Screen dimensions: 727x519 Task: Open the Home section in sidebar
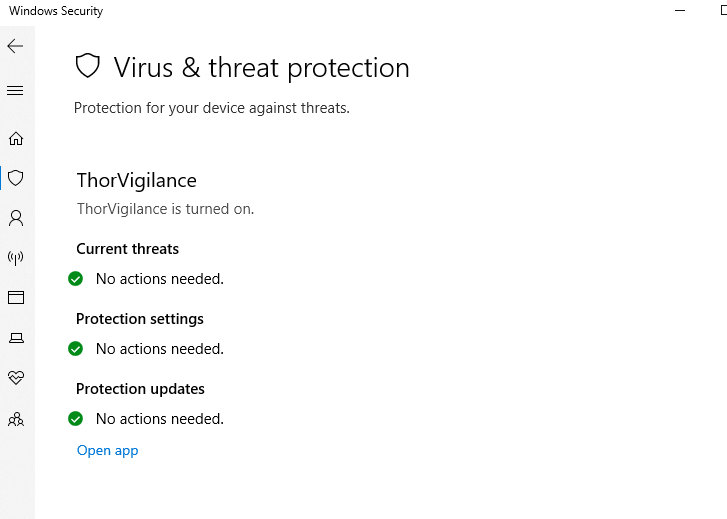[x=15, y=138]
